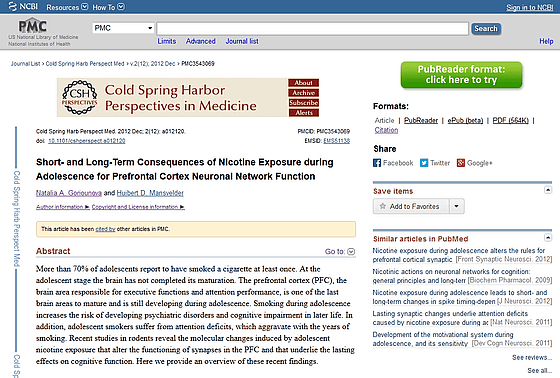This screenshot has height=378, width=560.
Task: Click the PMCID: PMC3543069 text
Action: click(324, 131)
